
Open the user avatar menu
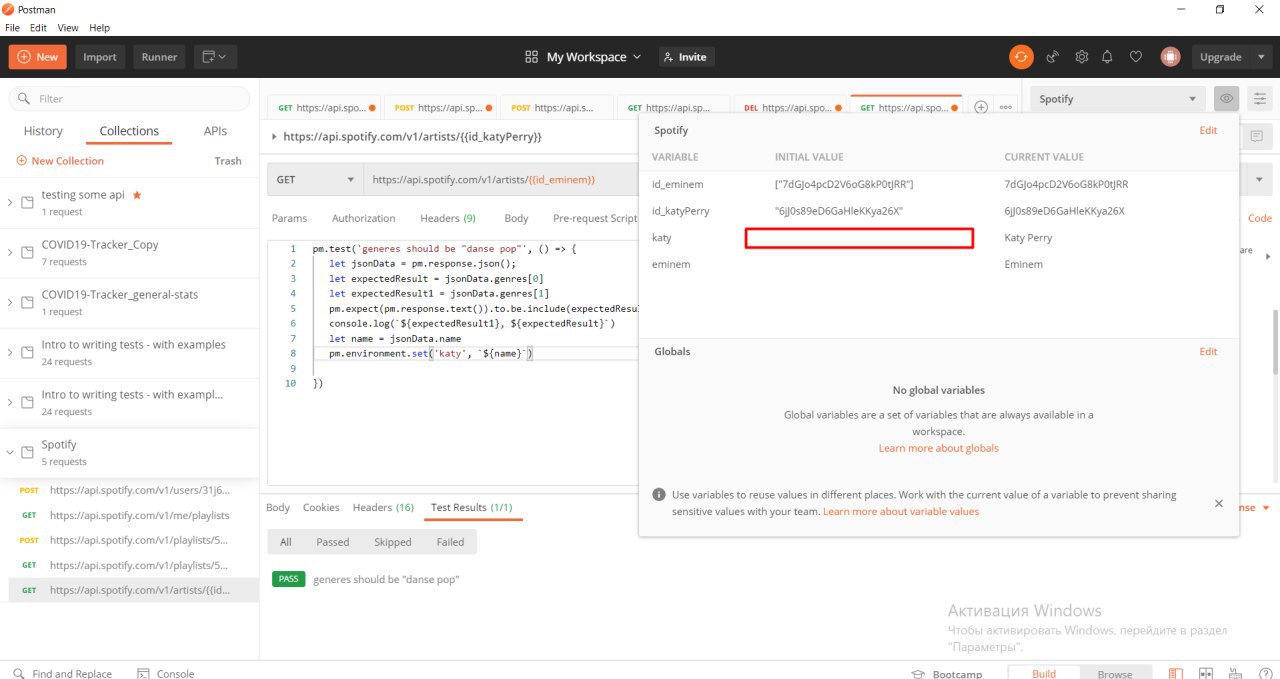(1170, 57)
